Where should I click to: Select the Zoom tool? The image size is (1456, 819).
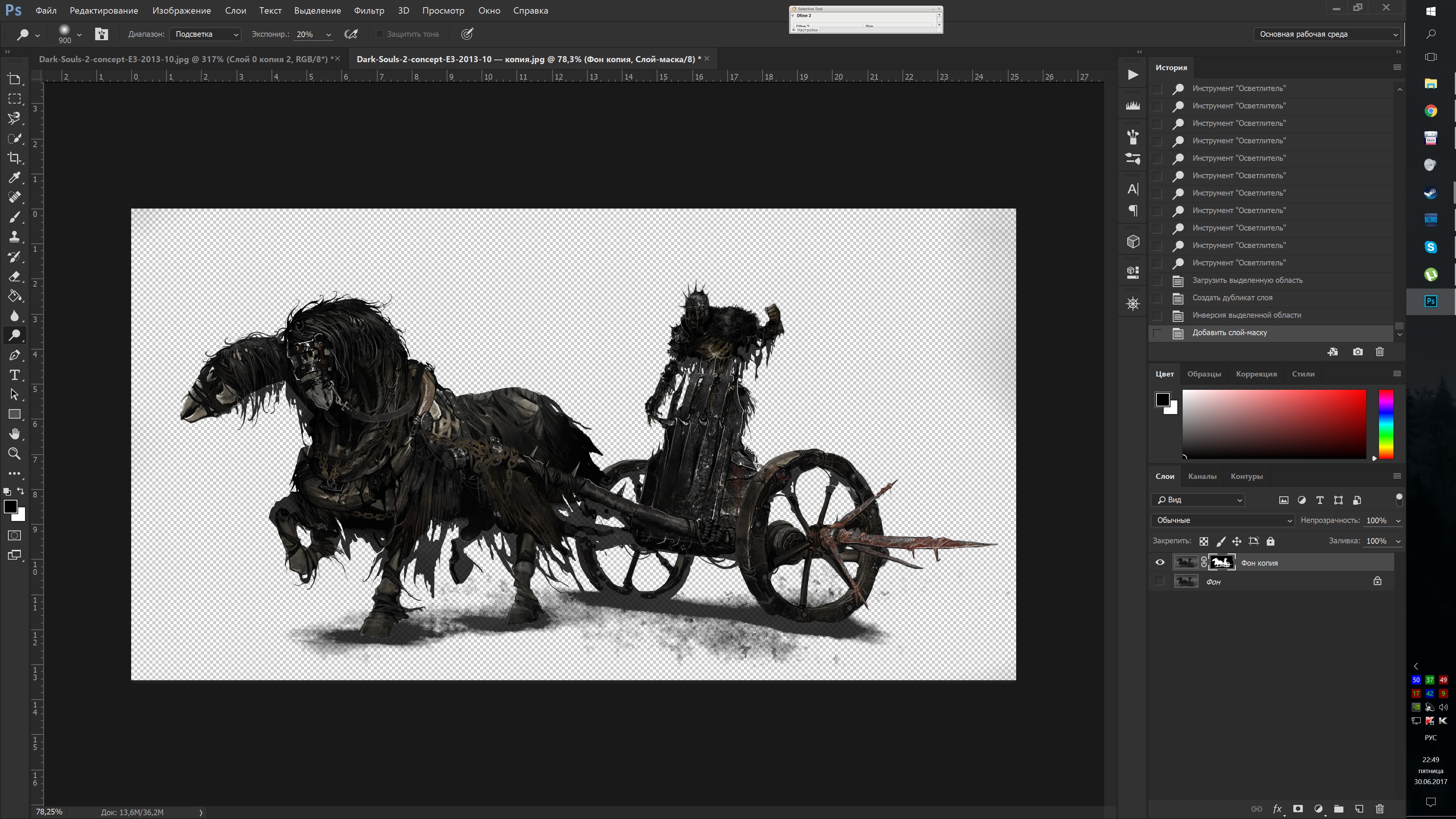[x=15, y=453]
